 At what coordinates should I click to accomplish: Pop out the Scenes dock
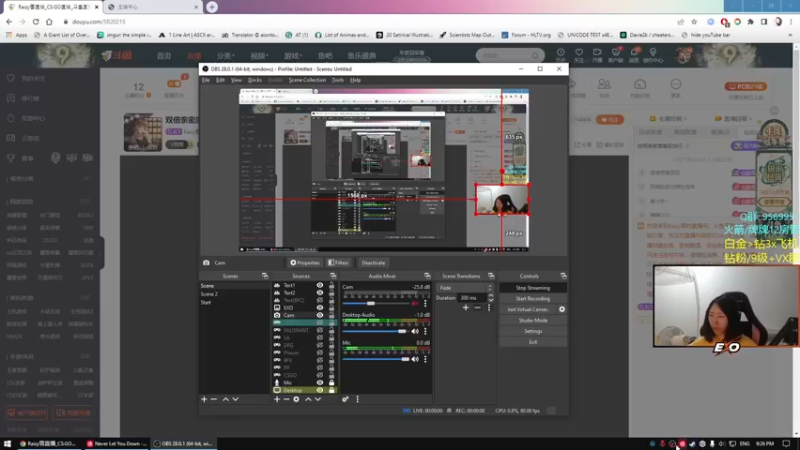[x=265, y=276]
